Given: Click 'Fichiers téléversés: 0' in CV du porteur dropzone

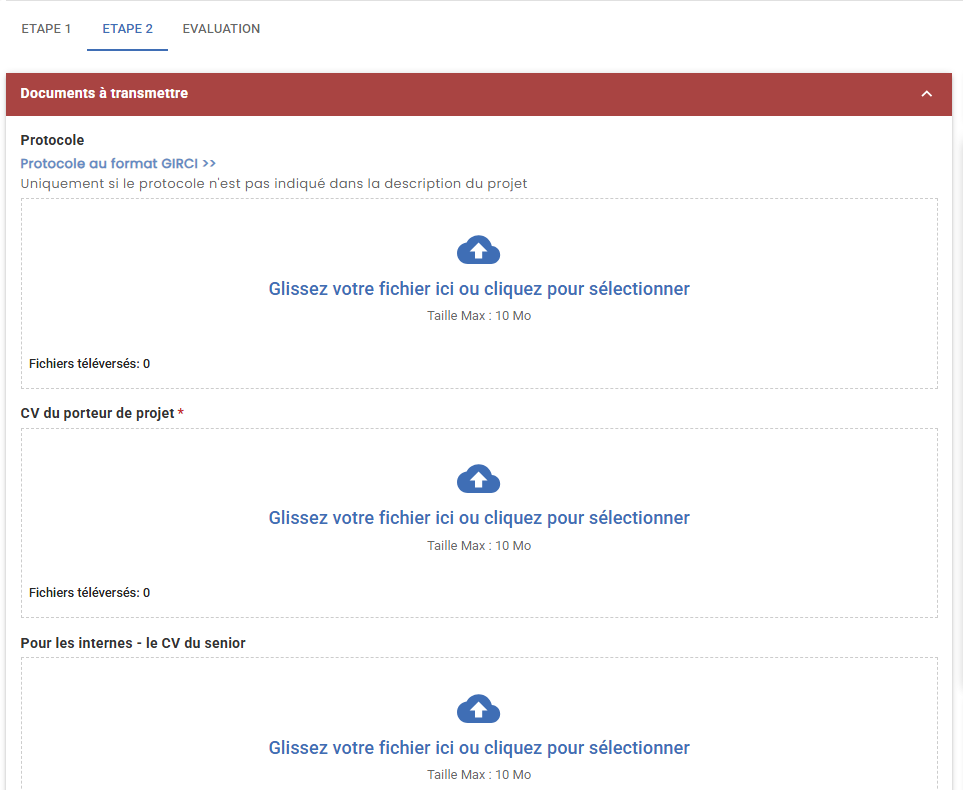Looking at the screenshot, I should (89, 593).
